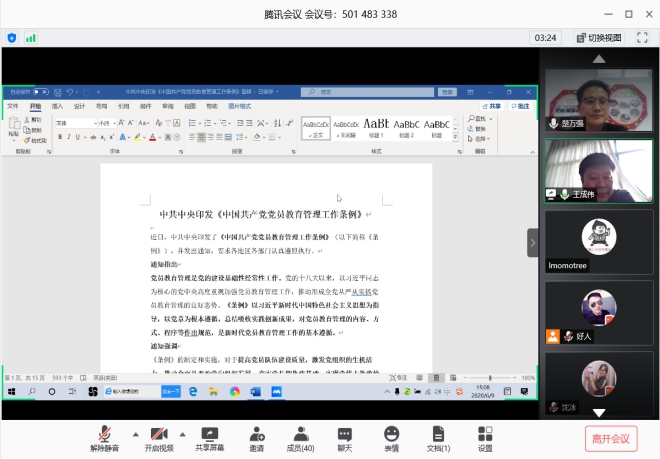
Task: Click the red 离开会议 leave meeting button
Action: tap(610, 438)
